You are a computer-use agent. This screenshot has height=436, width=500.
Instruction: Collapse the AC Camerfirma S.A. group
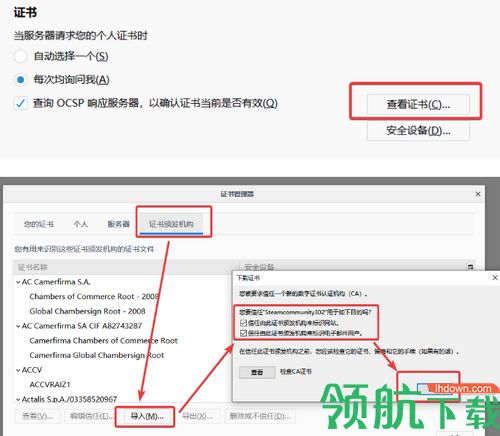tap(18, 282)
